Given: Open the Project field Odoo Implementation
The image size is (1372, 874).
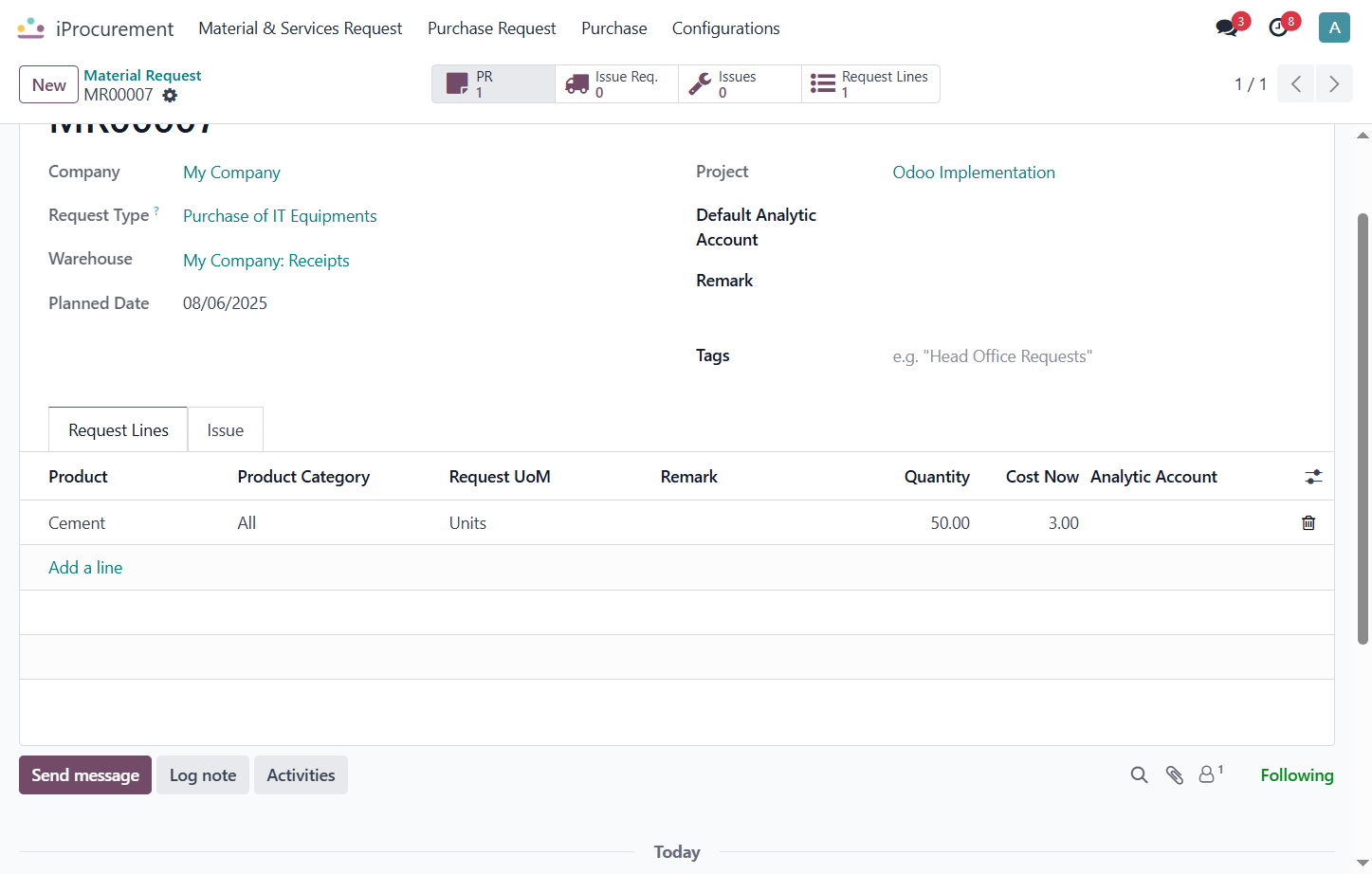Looking at the screenshot, I should click(x=974, y=173).
